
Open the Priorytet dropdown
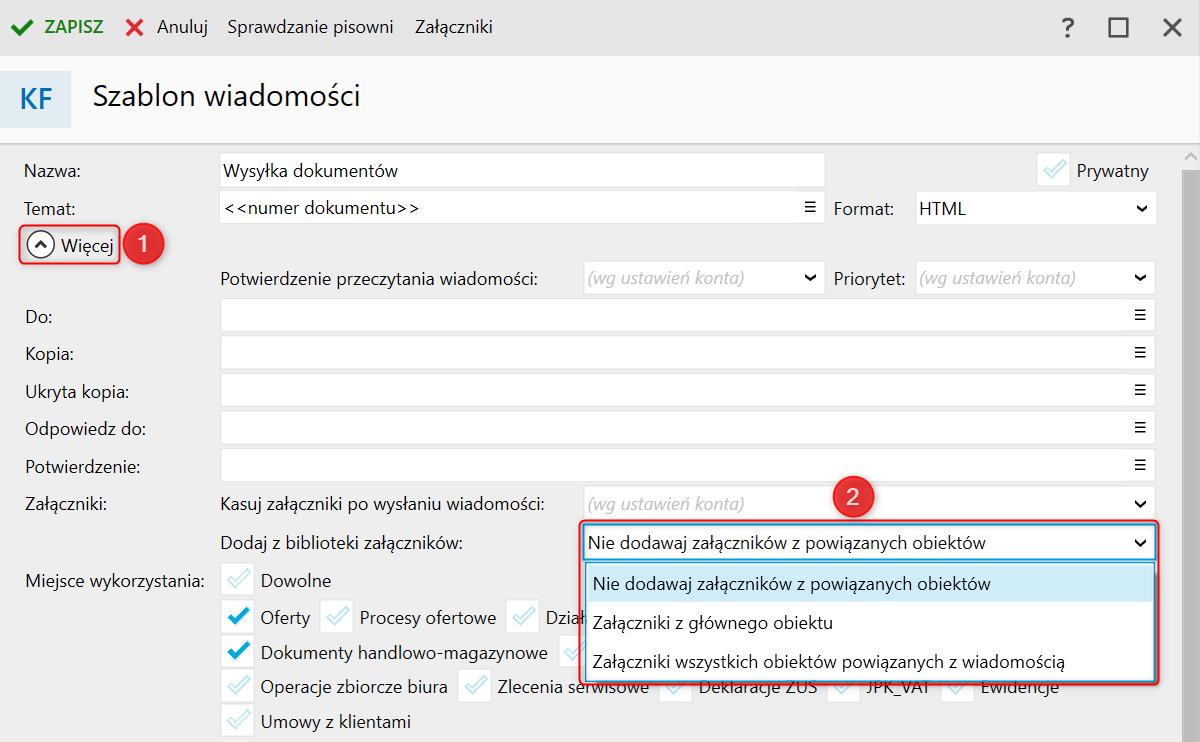[x=1036, y=278]
